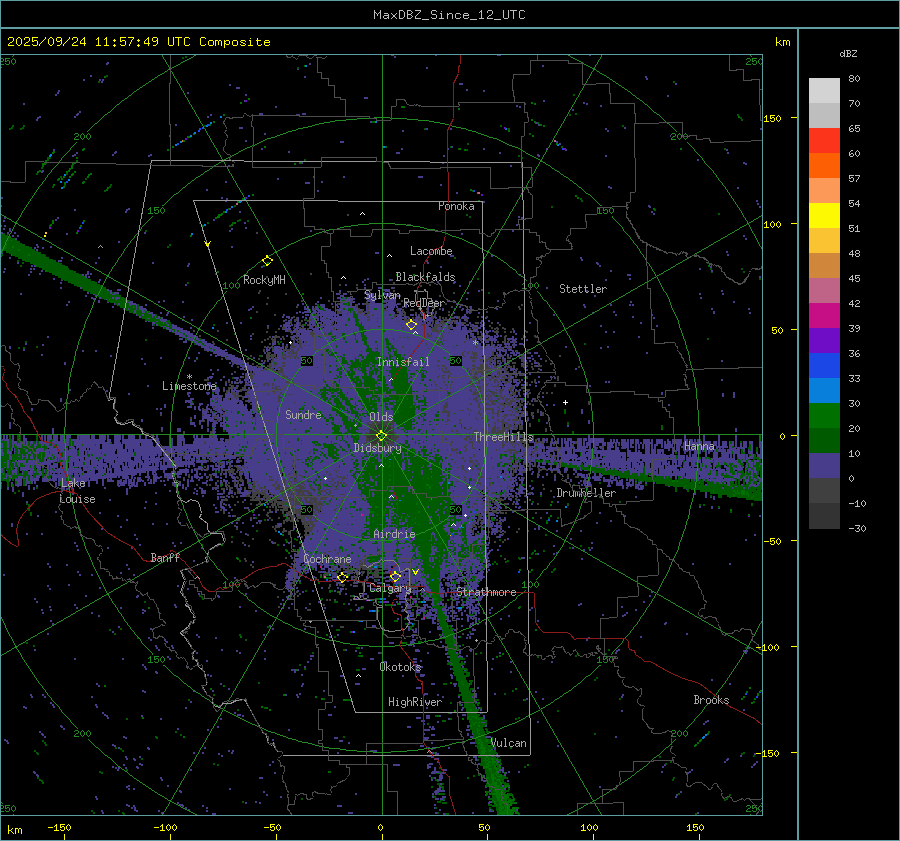The image size is (900, 841).
Task: Select the yellow diamond marker at Red Deer
Action: pos(411,325)
